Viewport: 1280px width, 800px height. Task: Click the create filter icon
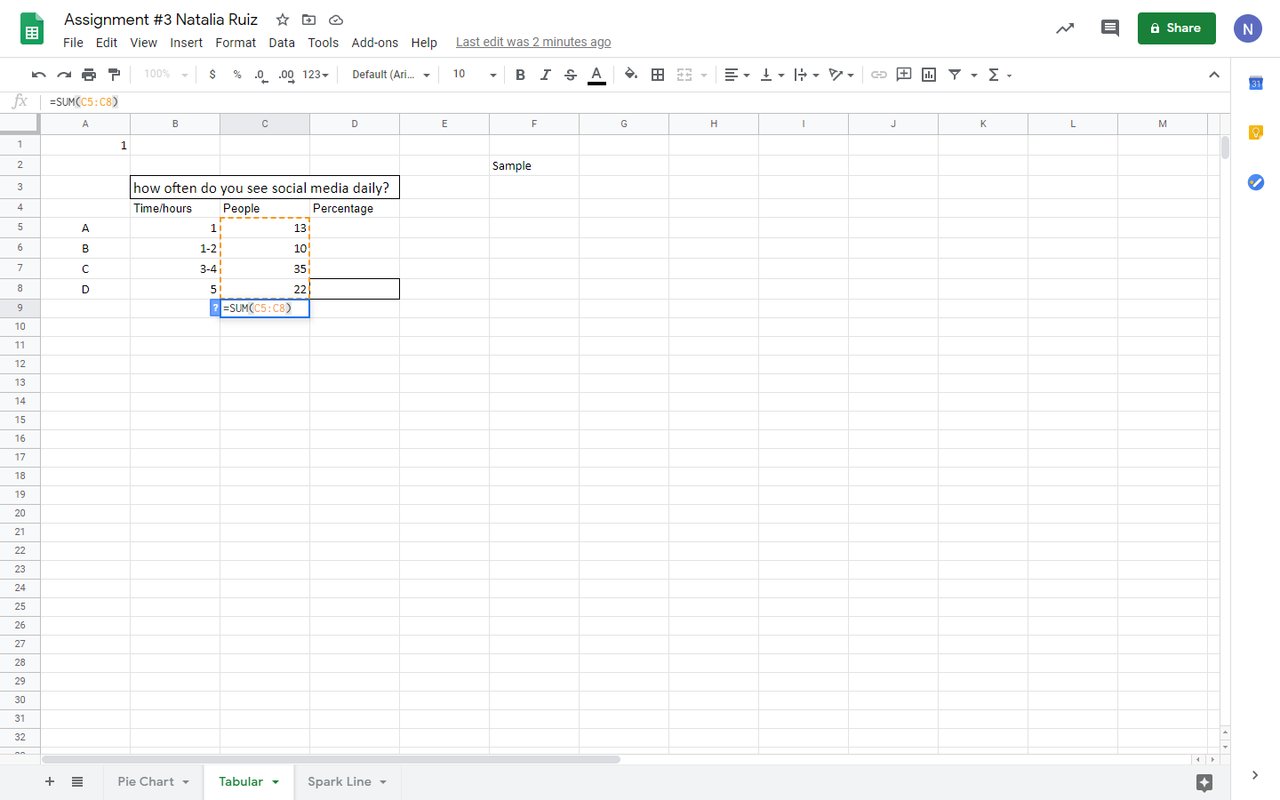tap(955, 75)
